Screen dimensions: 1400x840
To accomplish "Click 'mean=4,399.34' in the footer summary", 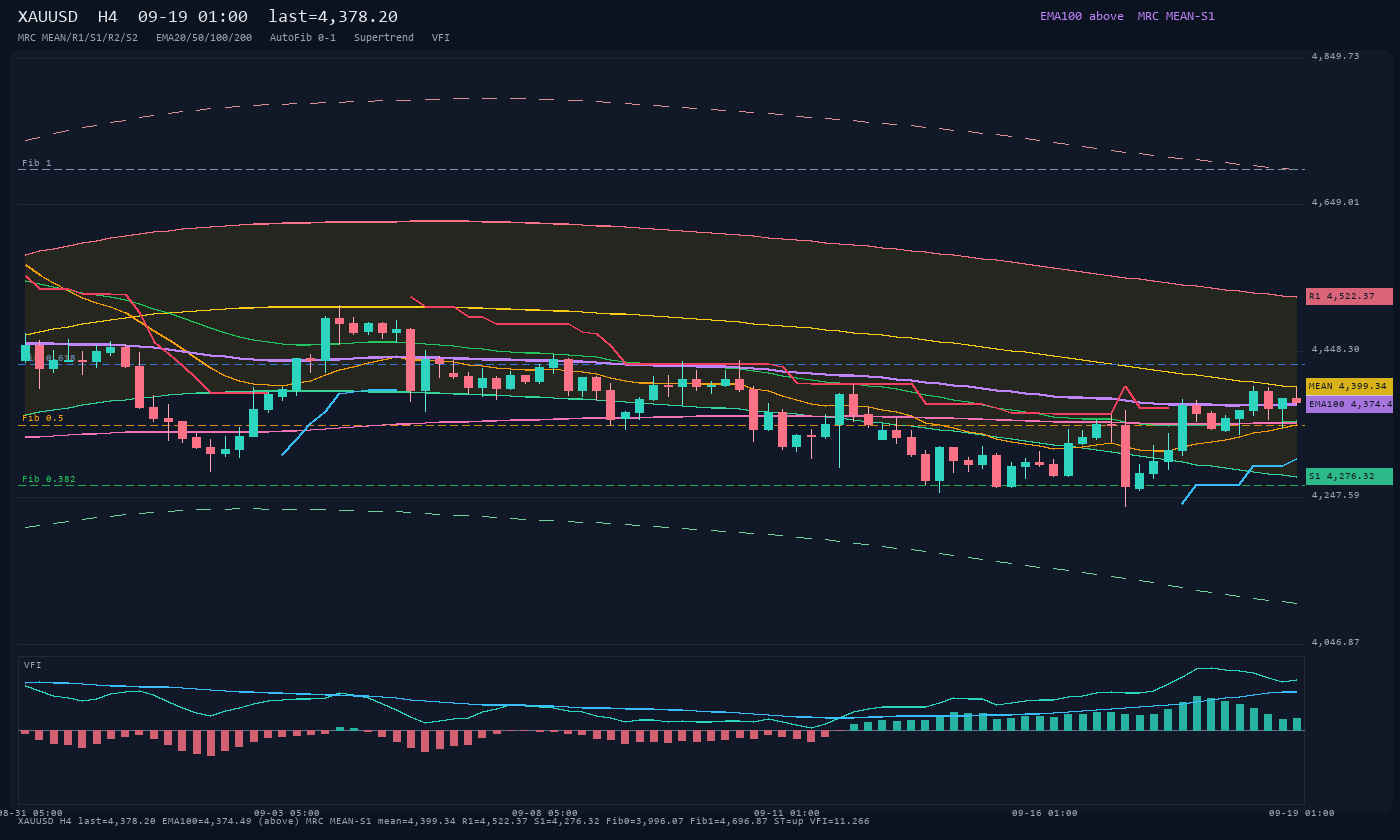I will pos(417,821).
